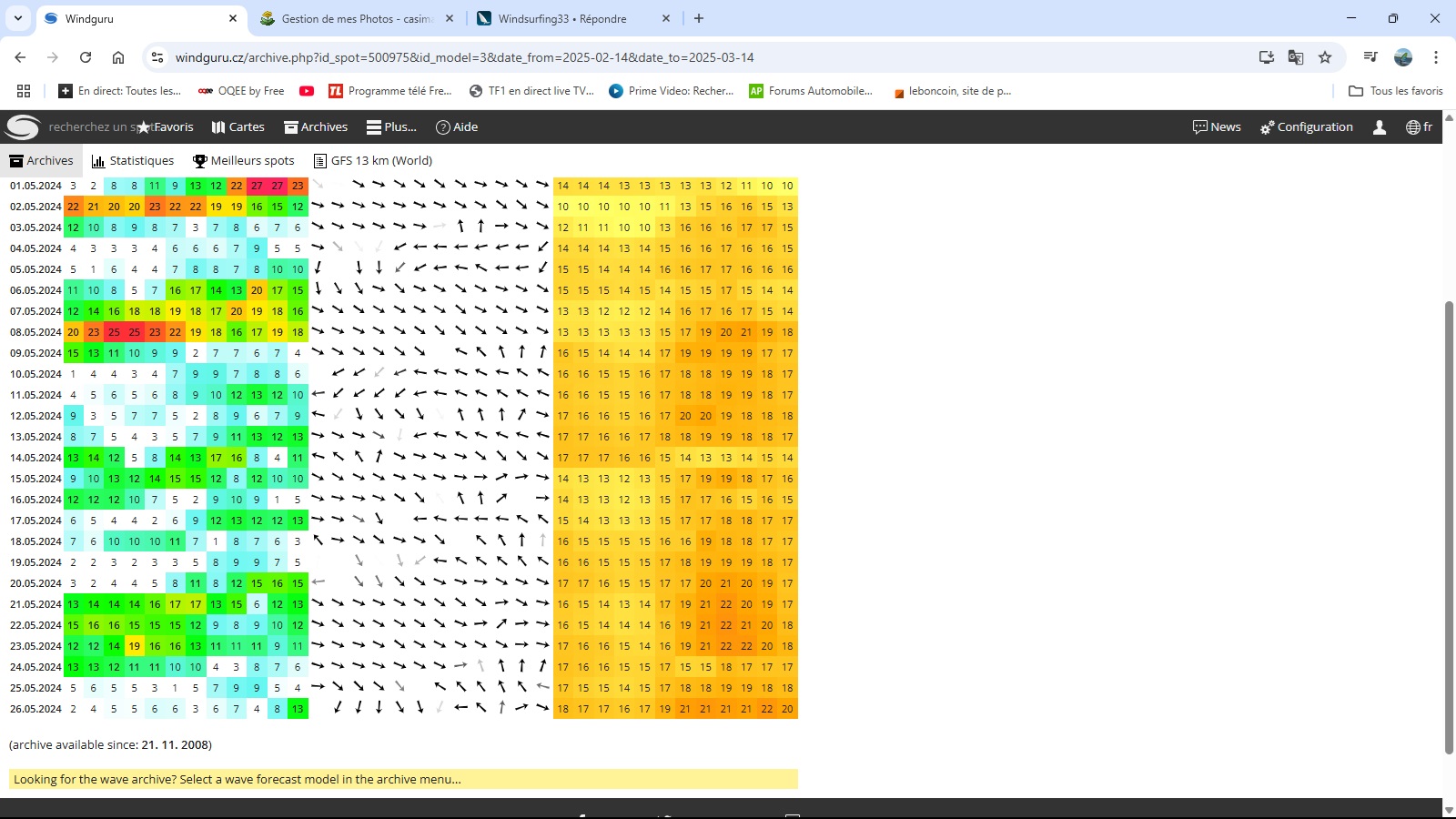Image resolution: width=1456 pixels, height=819 pixels.
Task: Expand the browser tab search dropdown
Action: [18, 18]
